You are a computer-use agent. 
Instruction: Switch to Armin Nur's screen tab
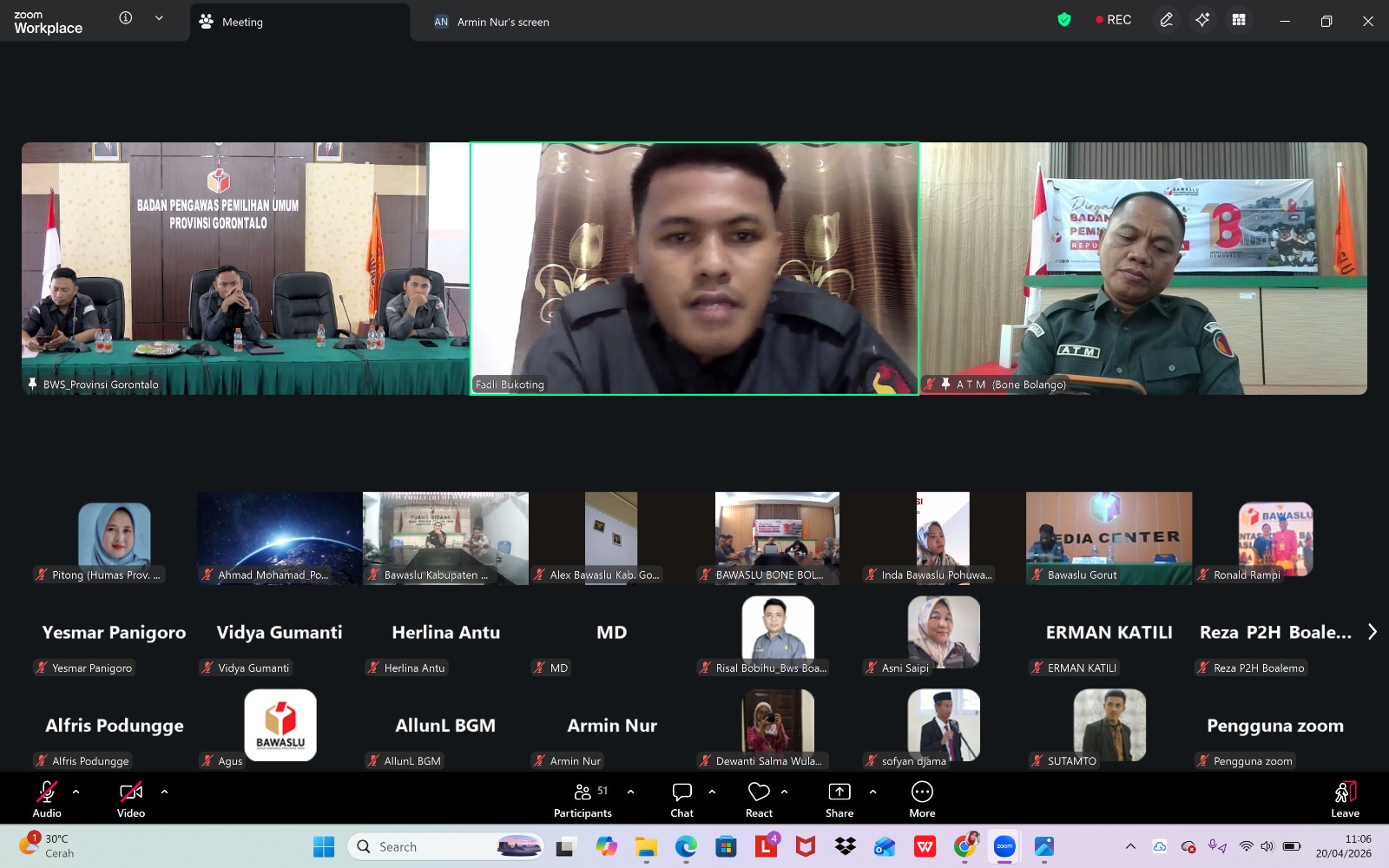coord(492,22)
